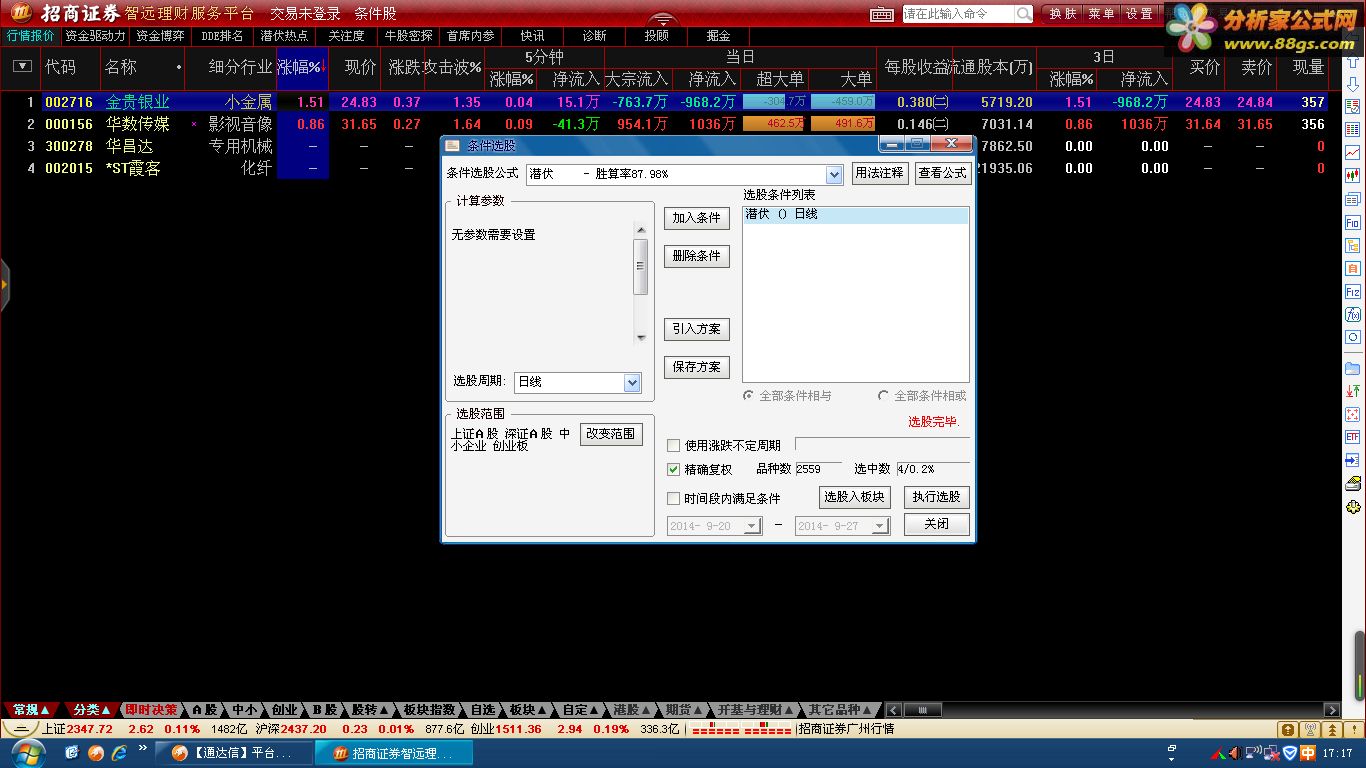Click the ETF sidebar icon

1353,437
